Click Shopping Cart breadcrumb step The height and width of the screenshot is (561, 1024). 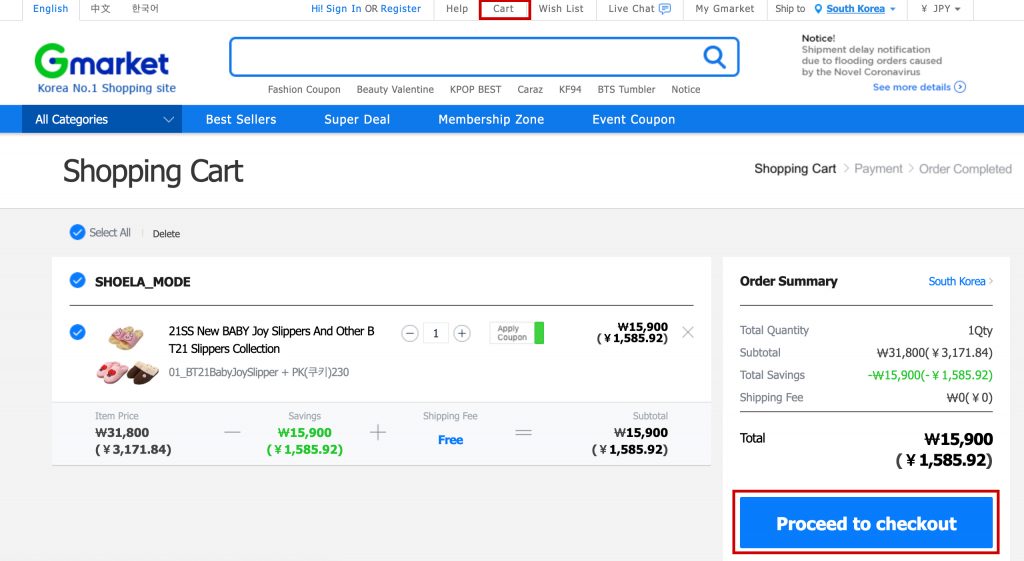click(x=795, y=169)
